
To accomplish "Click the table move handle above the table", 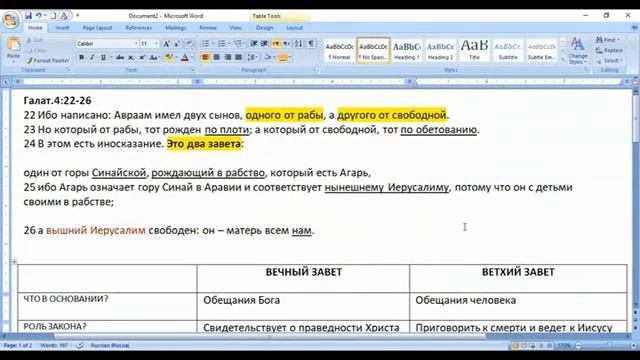I will pos(14,262).
